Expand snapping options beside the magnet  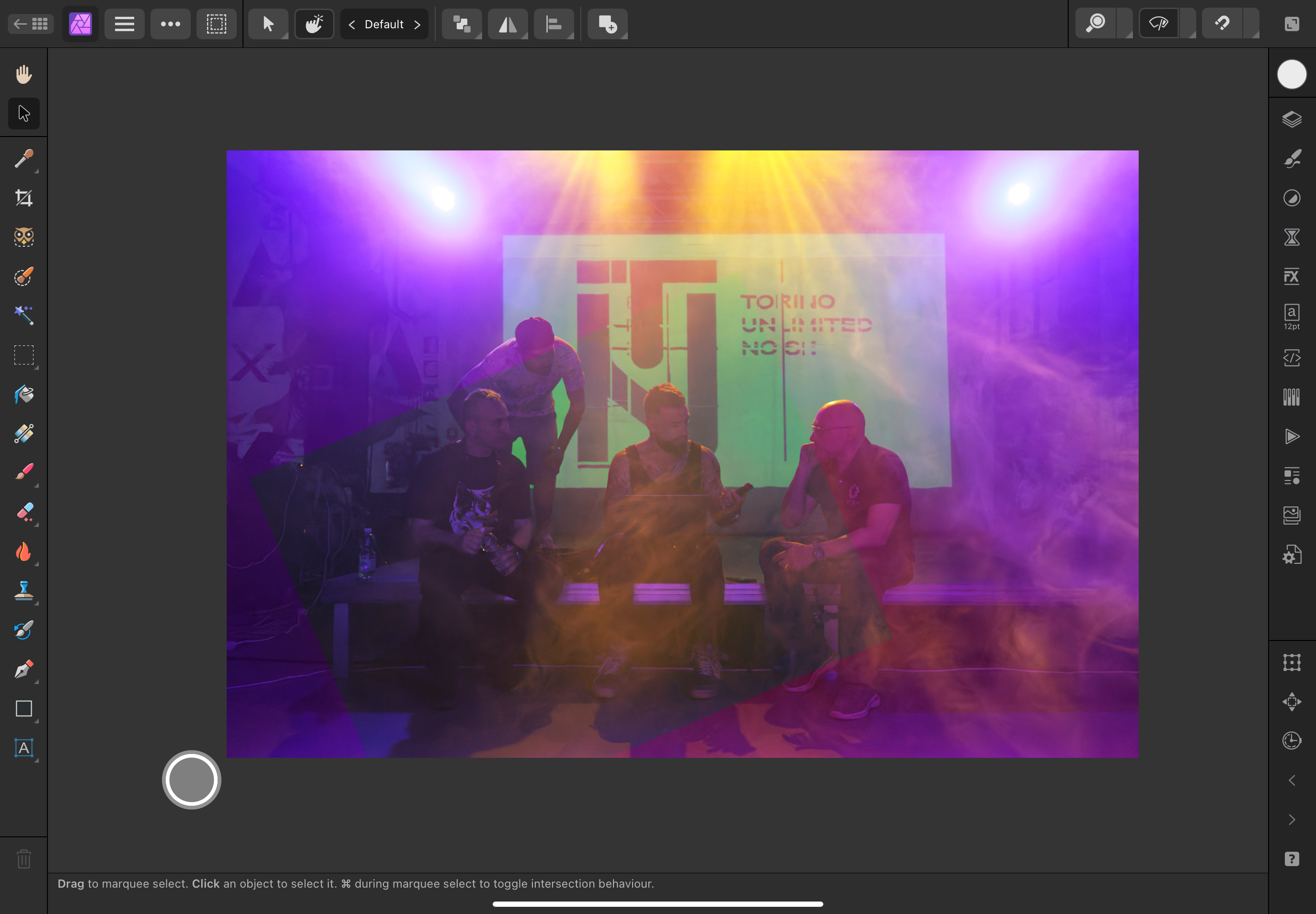click(x=1251, y=24)
